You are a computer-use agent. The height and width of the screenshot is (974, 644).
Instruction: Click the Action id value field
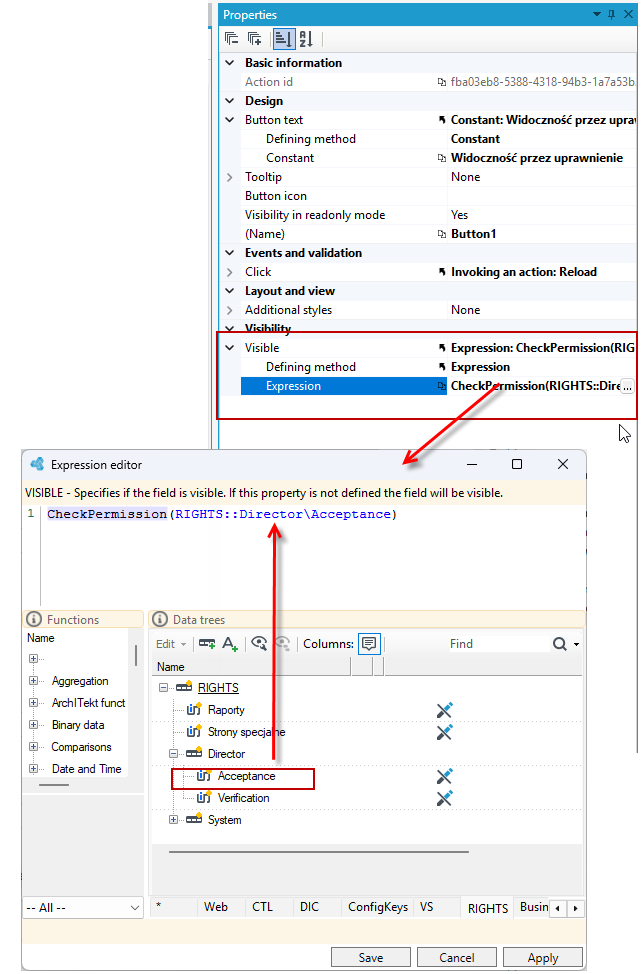click(543, 82)
